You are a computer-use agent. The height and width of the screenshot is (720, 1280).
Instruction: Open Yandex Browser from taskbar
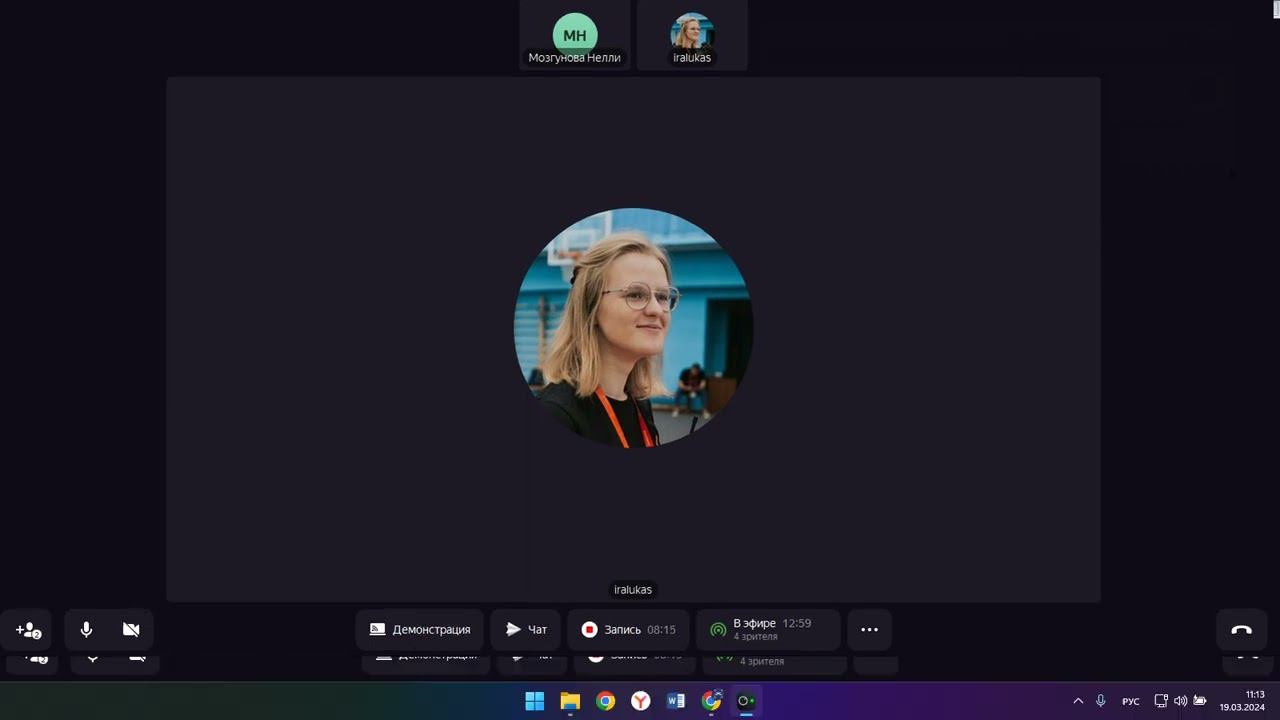point(641,701)
